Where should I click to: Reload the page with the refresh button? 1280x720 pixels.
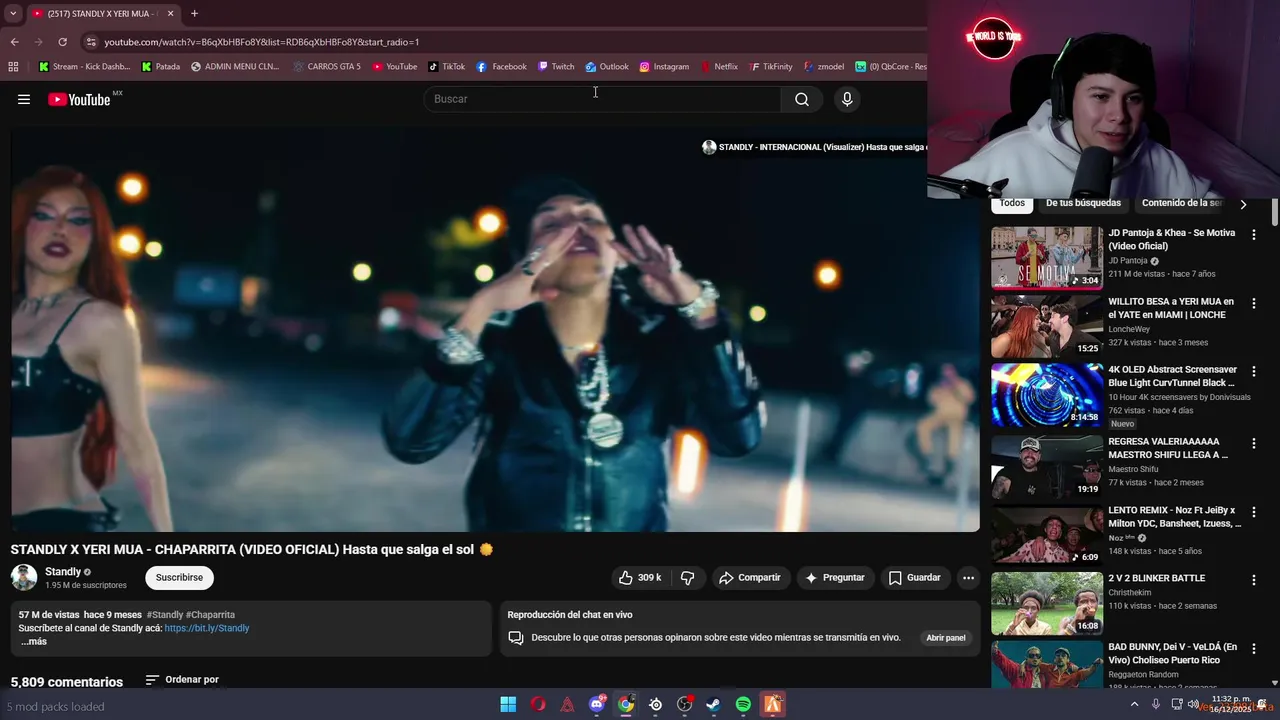coord(62,42)
